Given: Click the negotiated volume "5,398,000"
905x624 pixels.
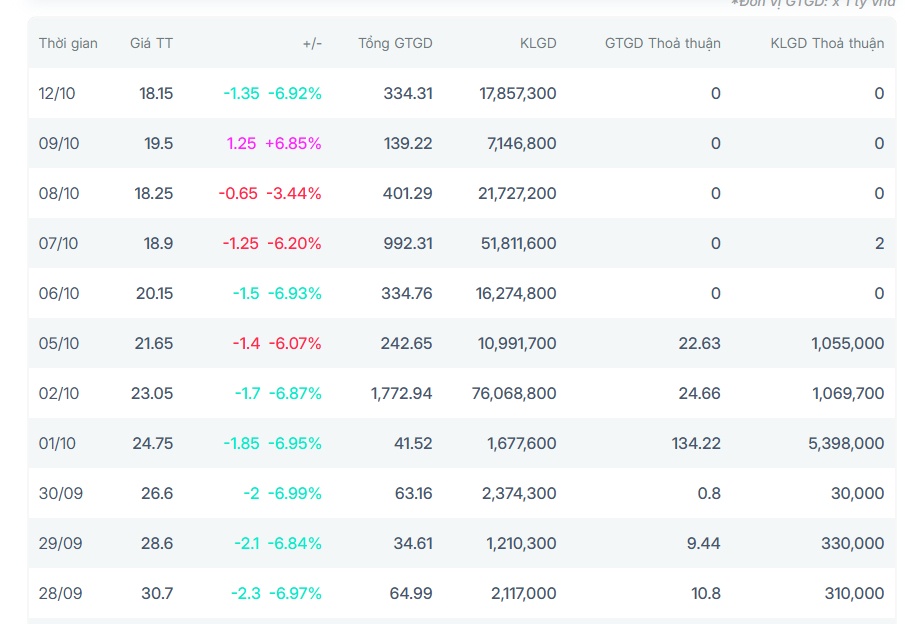Looking at the screenshot, I should 846,443.
